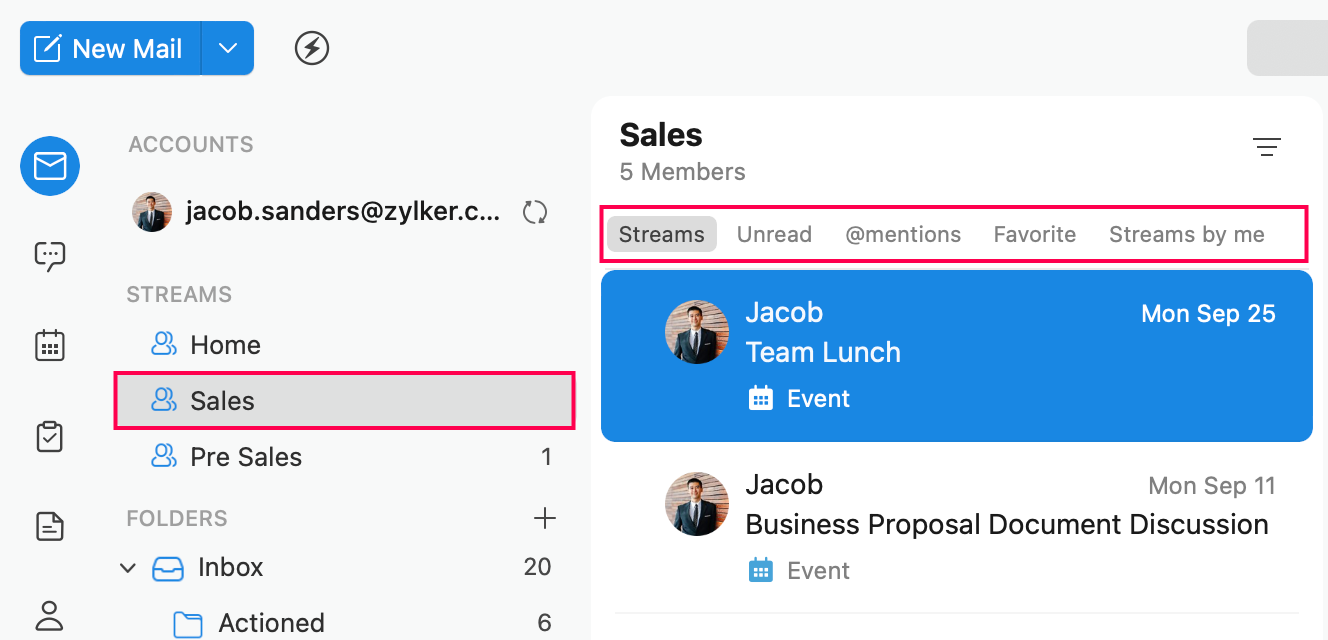Open the Pre Sales stream
Viewport: 1328px width, 640px height.
click(246, 457)
